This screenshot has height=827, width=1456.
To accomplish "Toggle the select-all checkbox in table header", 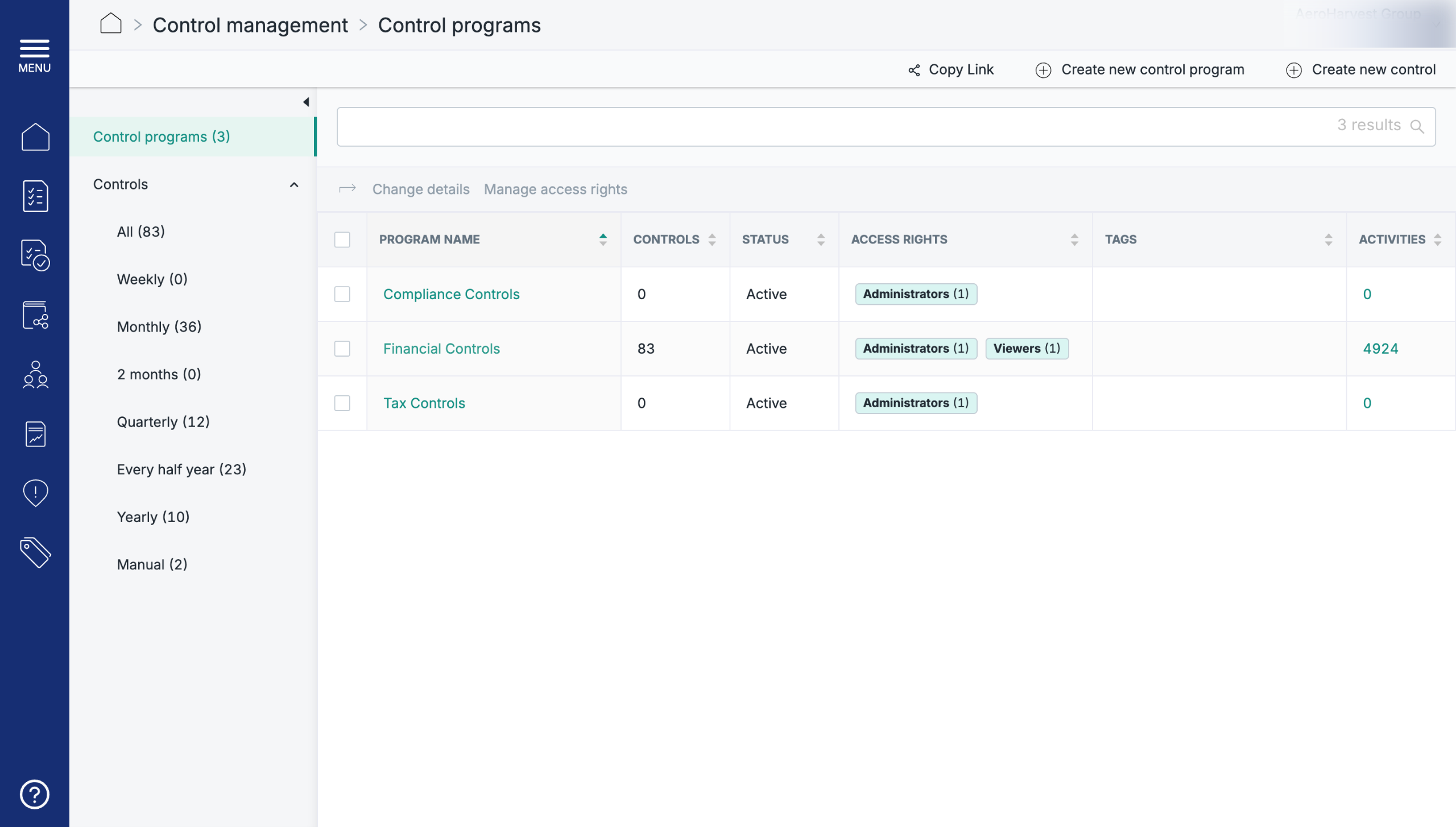I will point(342,239).
